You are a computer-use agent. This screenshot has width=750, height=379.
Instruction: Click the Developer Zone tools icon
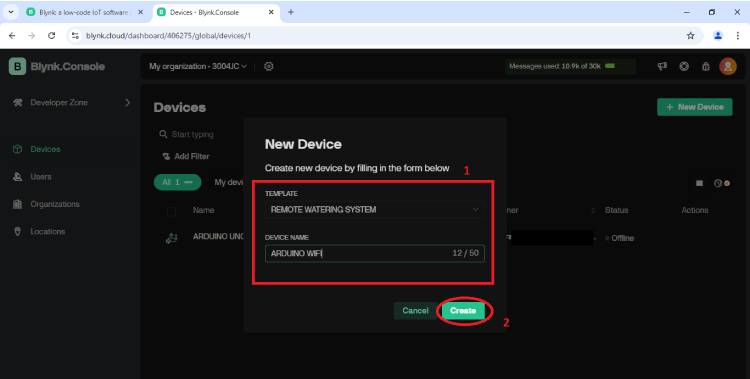click(18, 102)
